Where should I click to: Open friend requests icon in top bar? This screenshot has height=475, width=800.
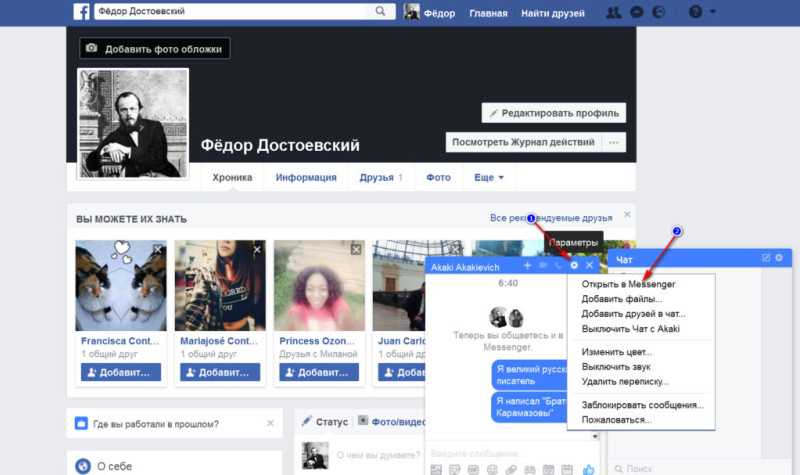613,12
